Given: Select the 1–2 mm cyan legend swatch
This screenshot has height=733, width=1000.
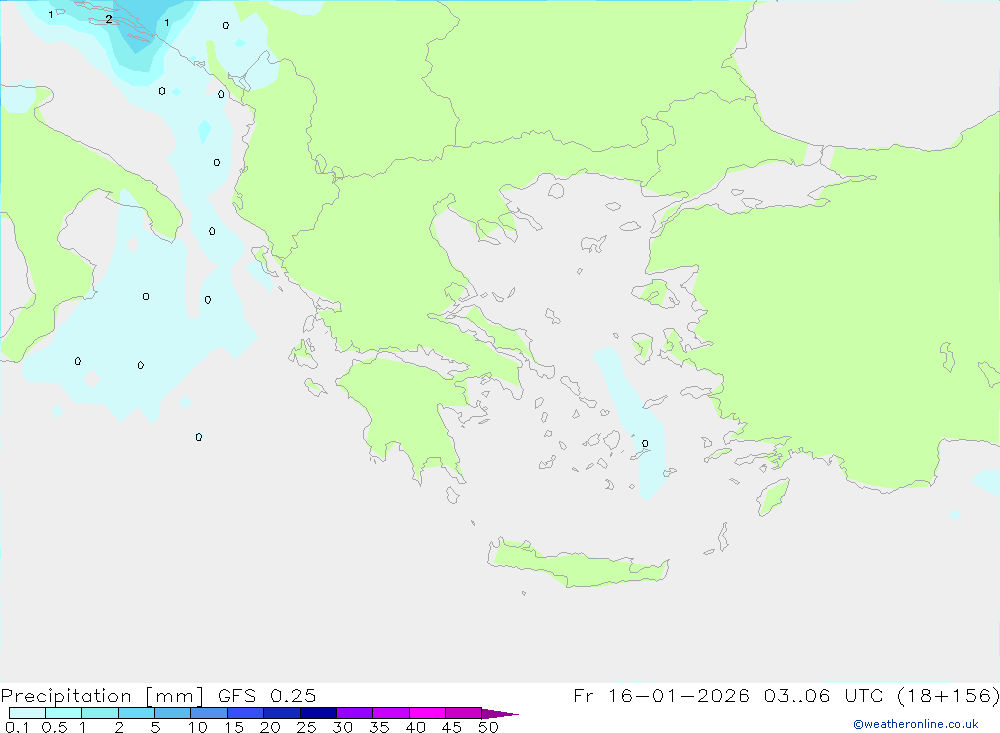Looking at the screenshot, I should click(x=99, y=713).
